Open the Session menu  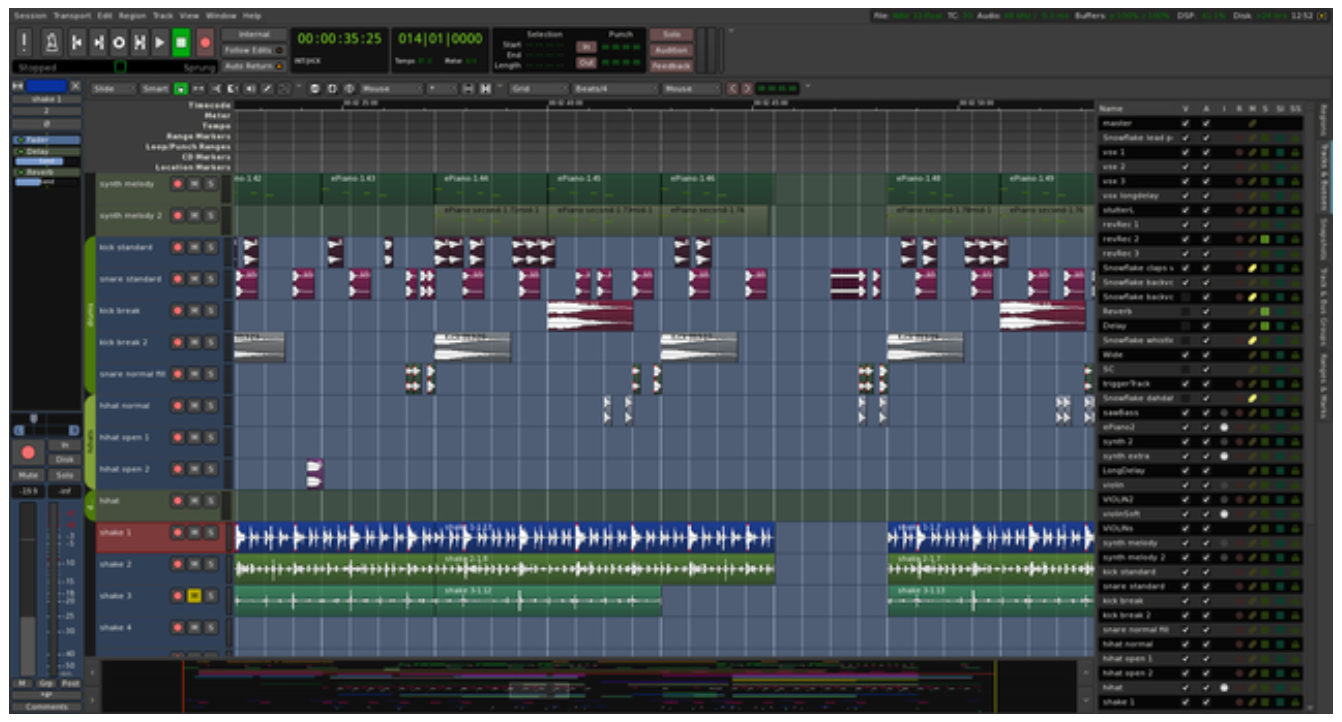tap(30, 16)
